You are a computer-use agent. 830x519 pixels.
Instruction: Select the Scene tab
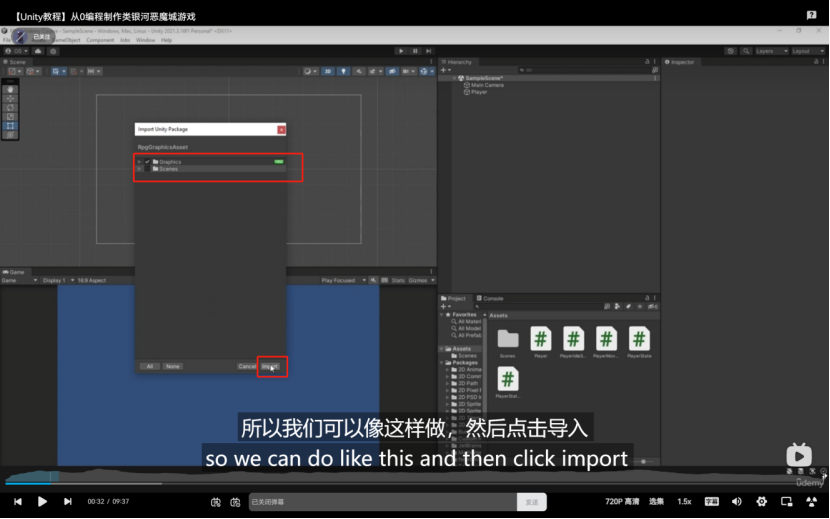14,62
